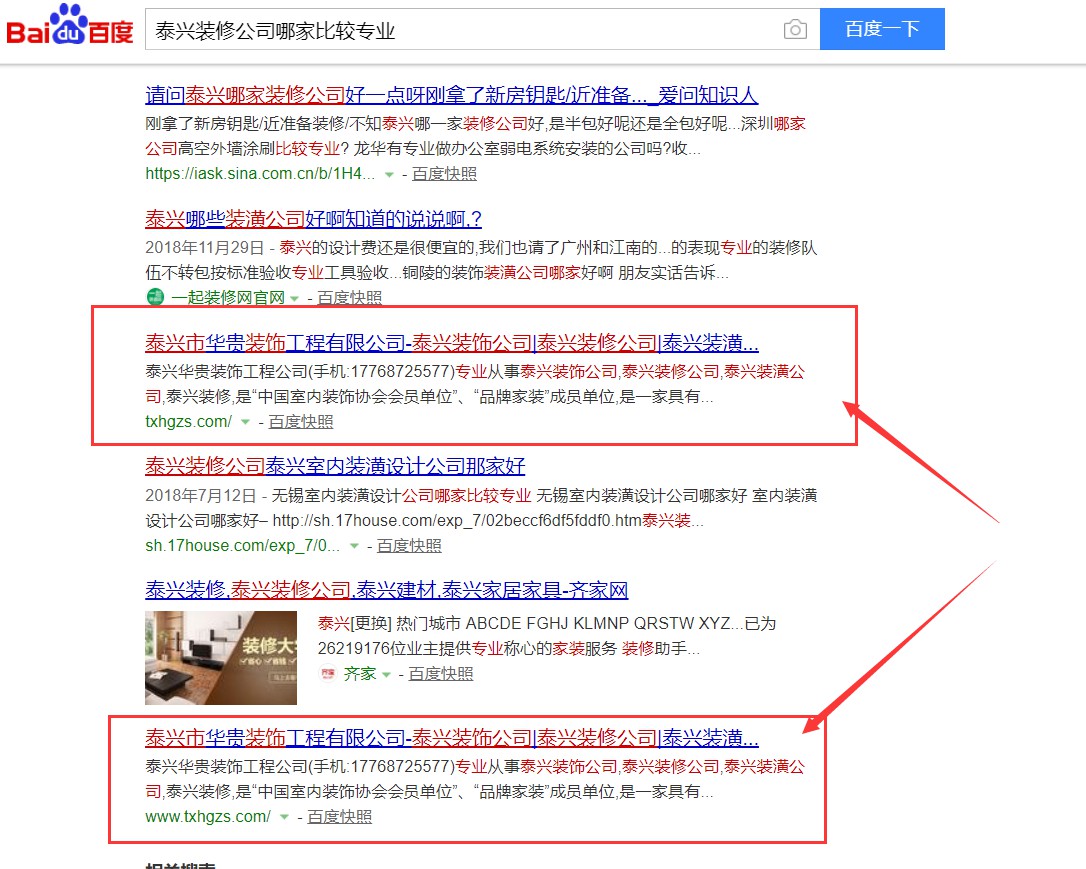Open 泰兴哪些装潢公司好啊 result link
Viewport: 1086px width, 869px height.
pyautogui.click(x=313, y=219)
